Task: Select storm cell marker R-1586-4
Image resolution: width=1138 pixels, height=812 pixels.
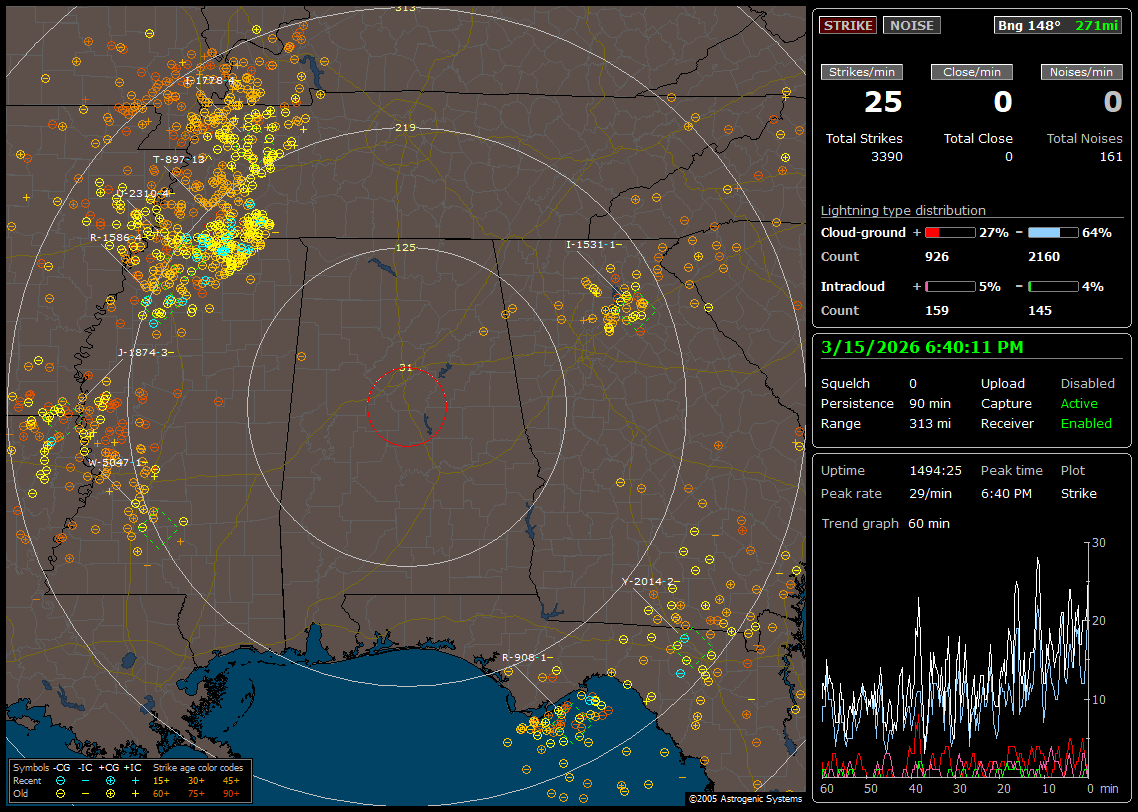Action: 116,238
